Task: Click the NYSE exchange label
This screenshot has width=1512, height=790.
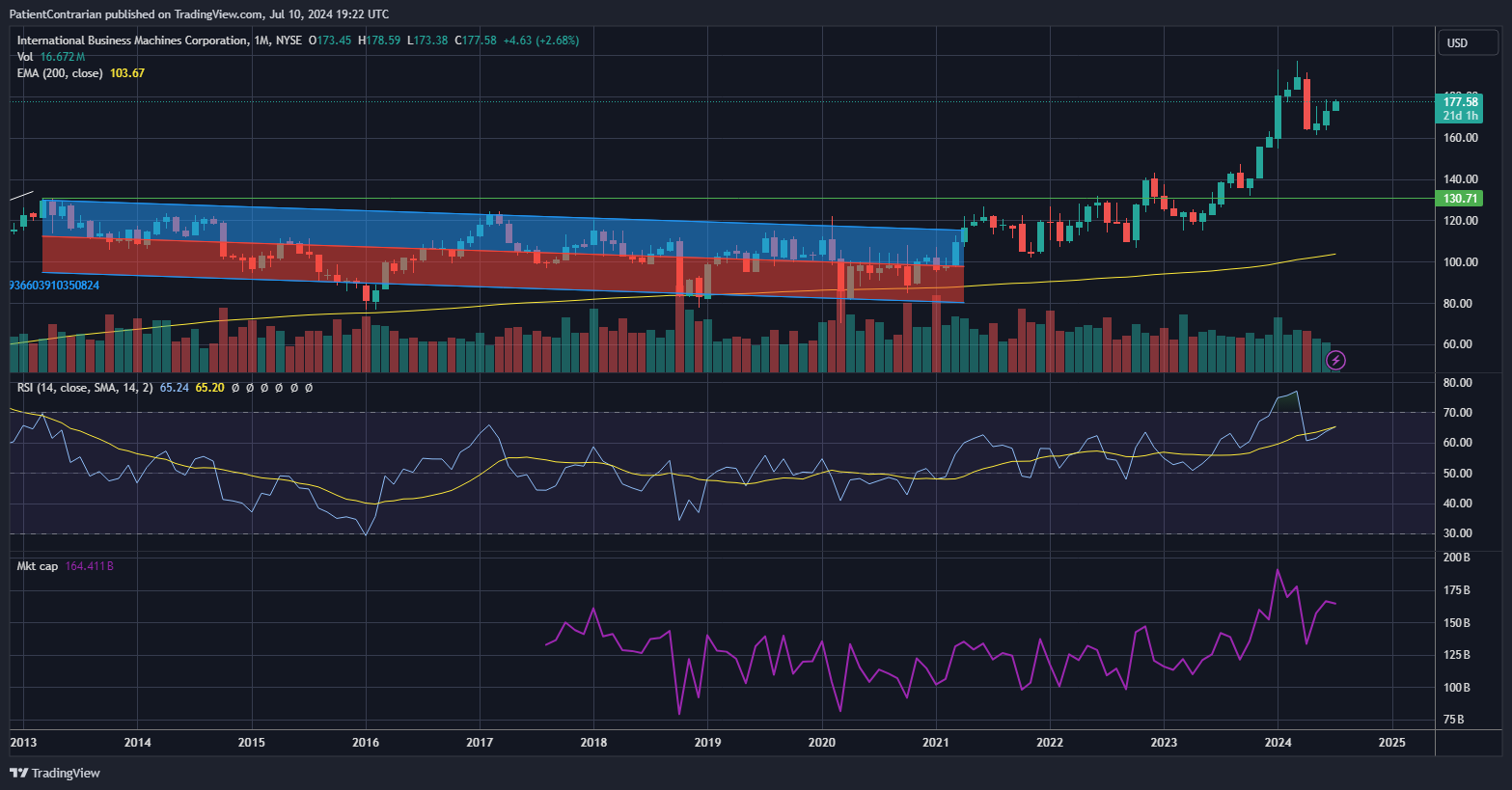Action: coord(289,41)
